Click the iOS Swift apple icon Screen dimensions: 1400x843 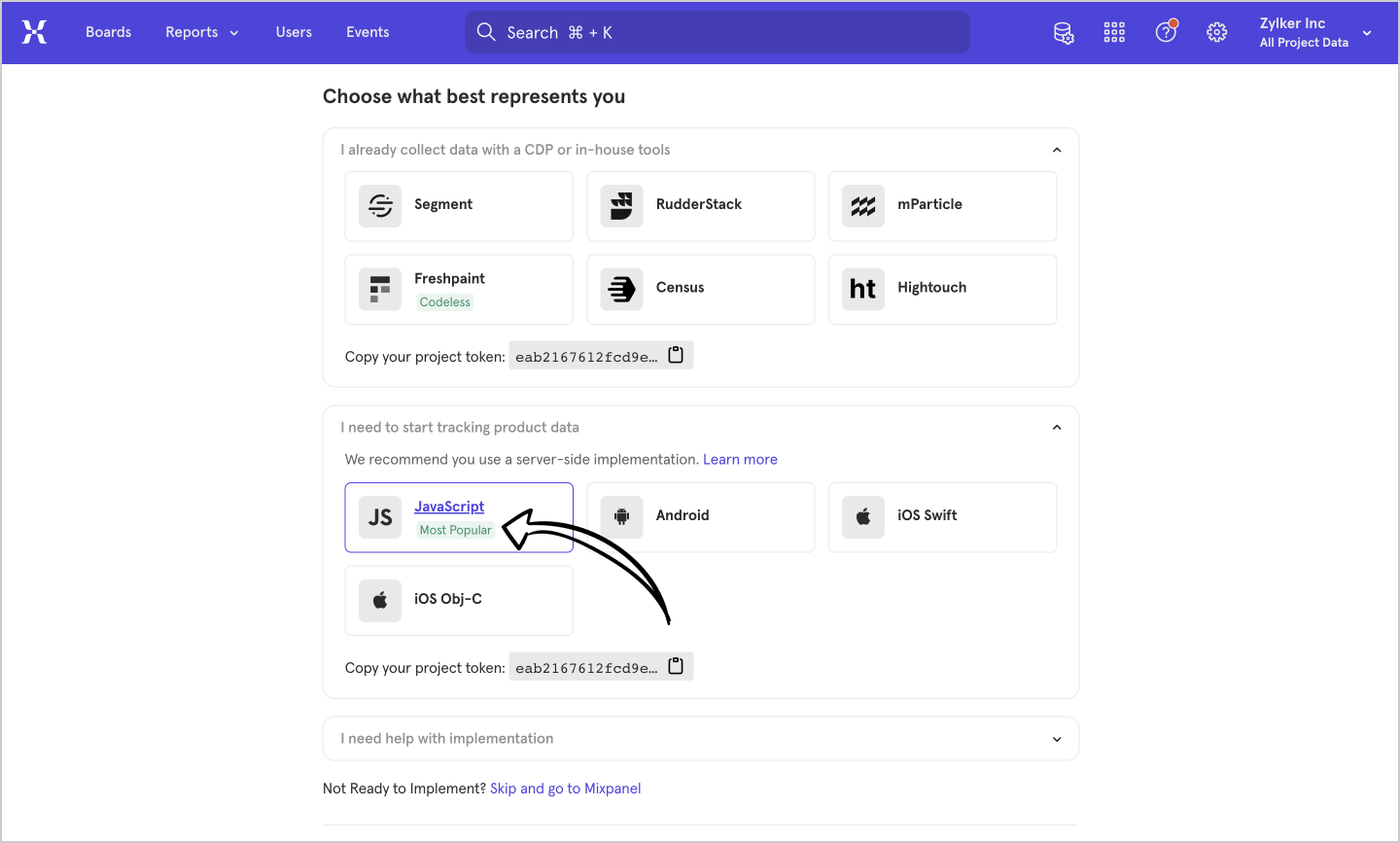click(x=863, y=517)
